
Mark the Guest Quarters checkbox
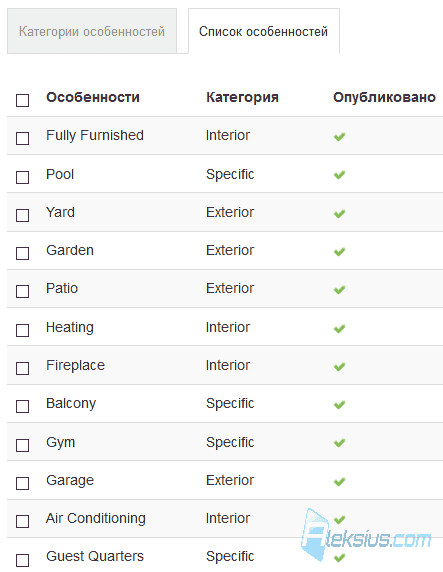pyautogui.click(x=22, y=560)
